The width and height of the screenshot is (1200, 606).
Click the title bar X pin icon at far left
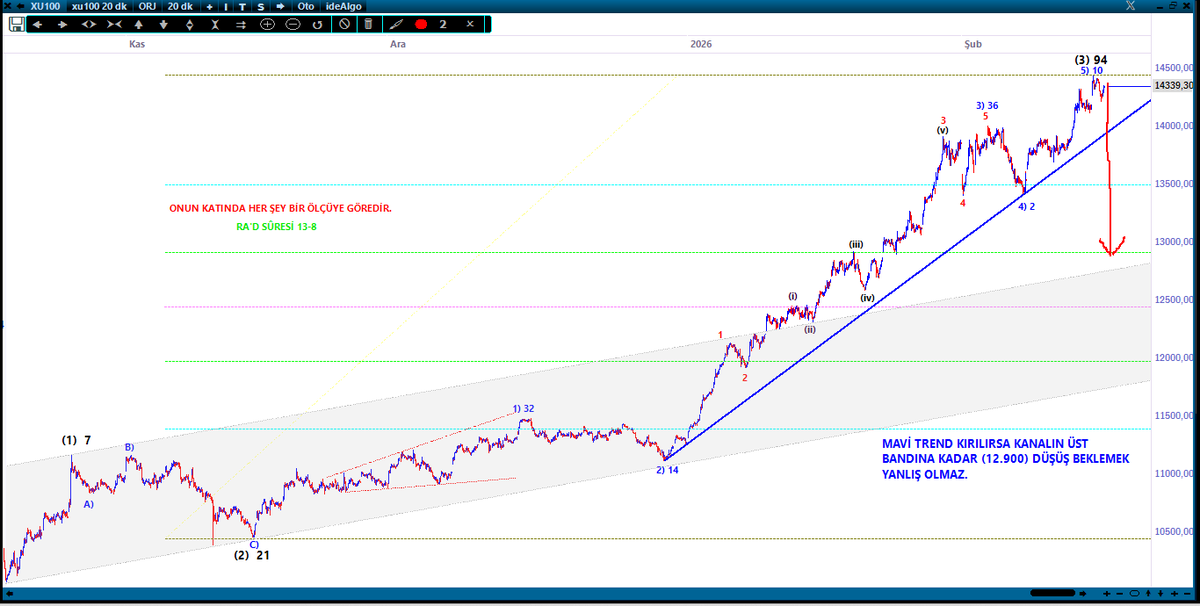pyautogui.click(x=8, y=7)
